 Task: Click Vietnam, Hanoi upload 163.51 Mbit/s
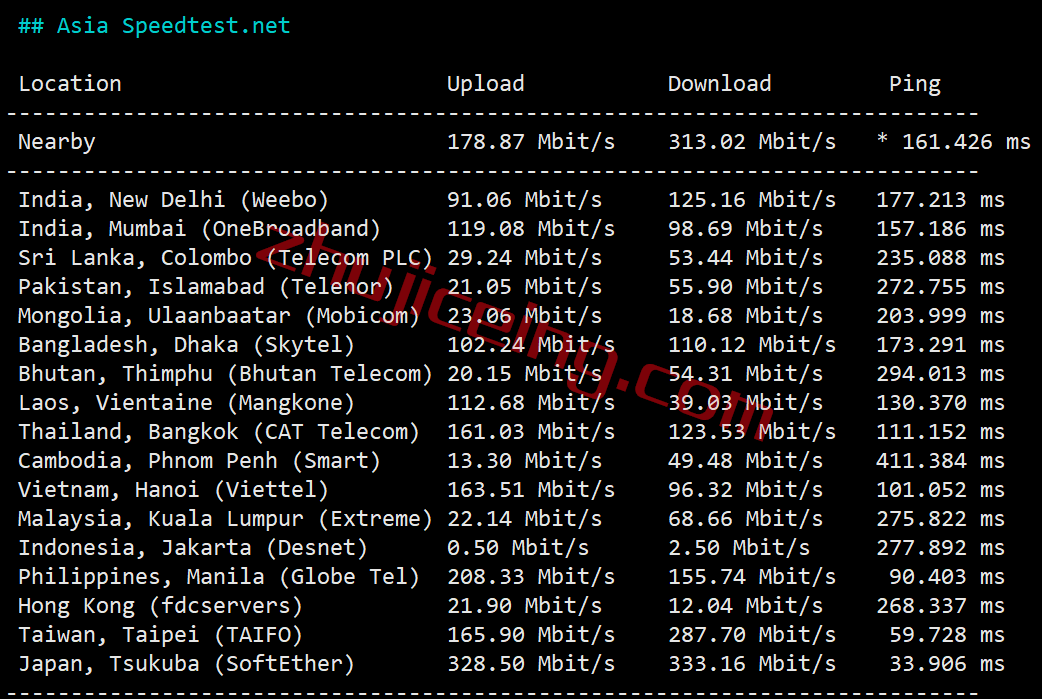531,490
